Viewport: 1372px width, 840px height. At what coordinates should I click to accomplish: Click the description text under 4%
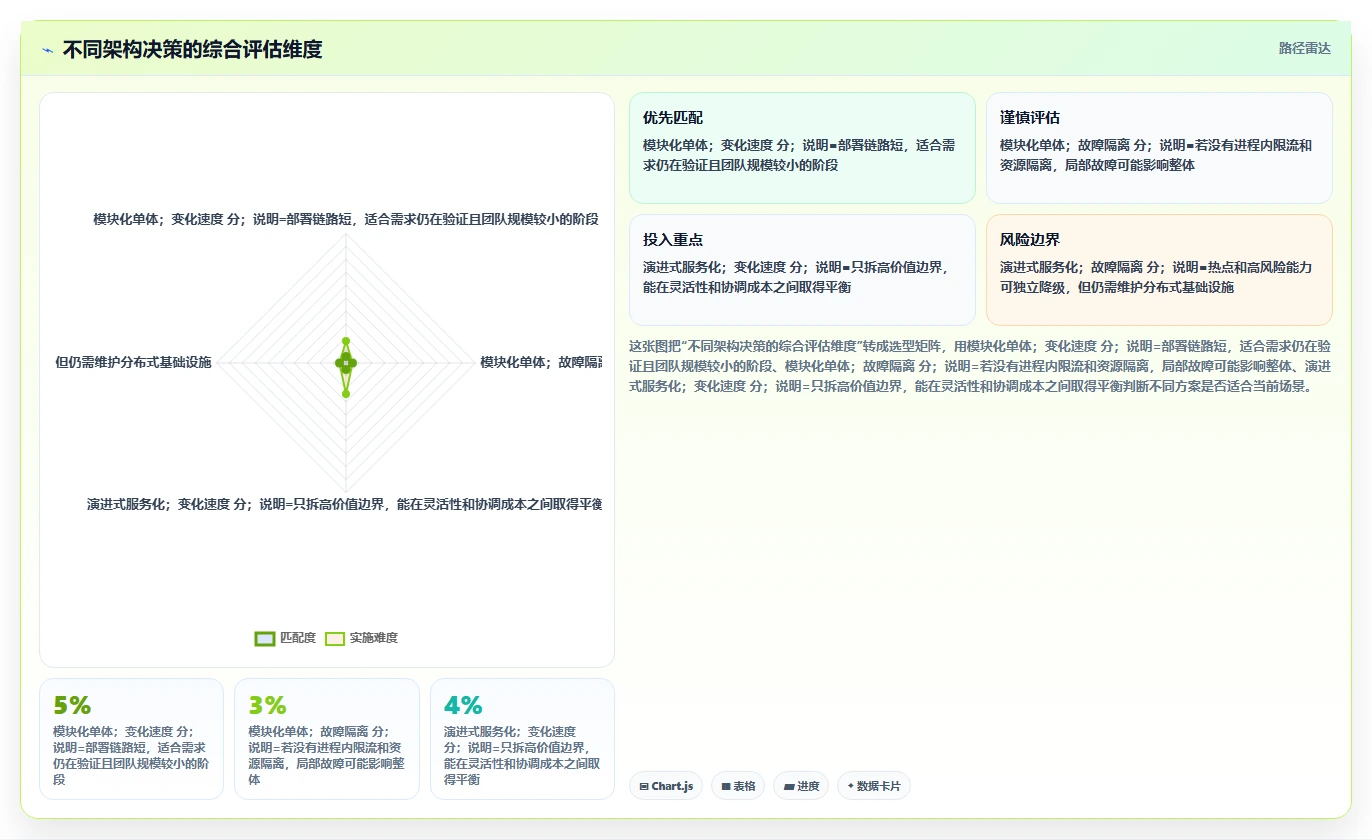click(x=522, y=755)
